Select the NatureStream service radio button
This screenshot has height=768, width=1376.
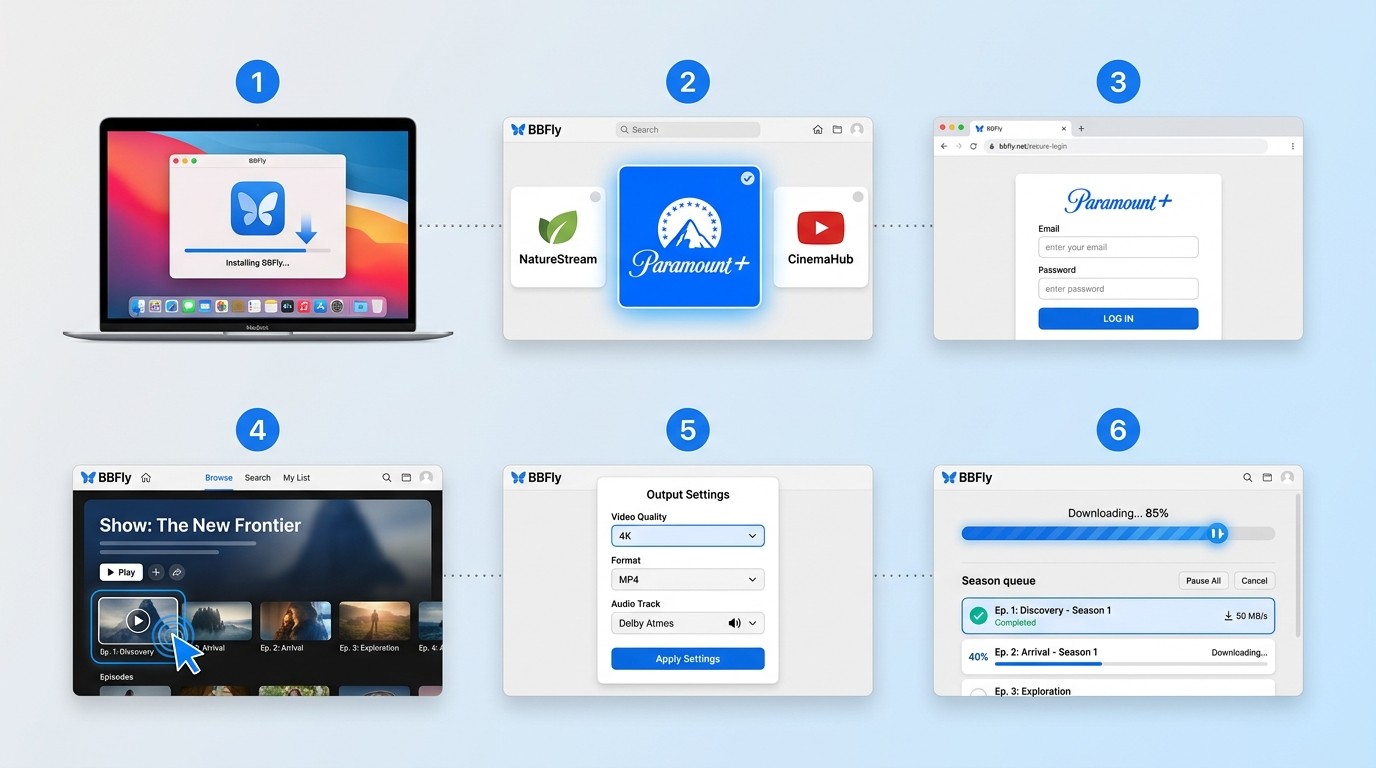595,197
